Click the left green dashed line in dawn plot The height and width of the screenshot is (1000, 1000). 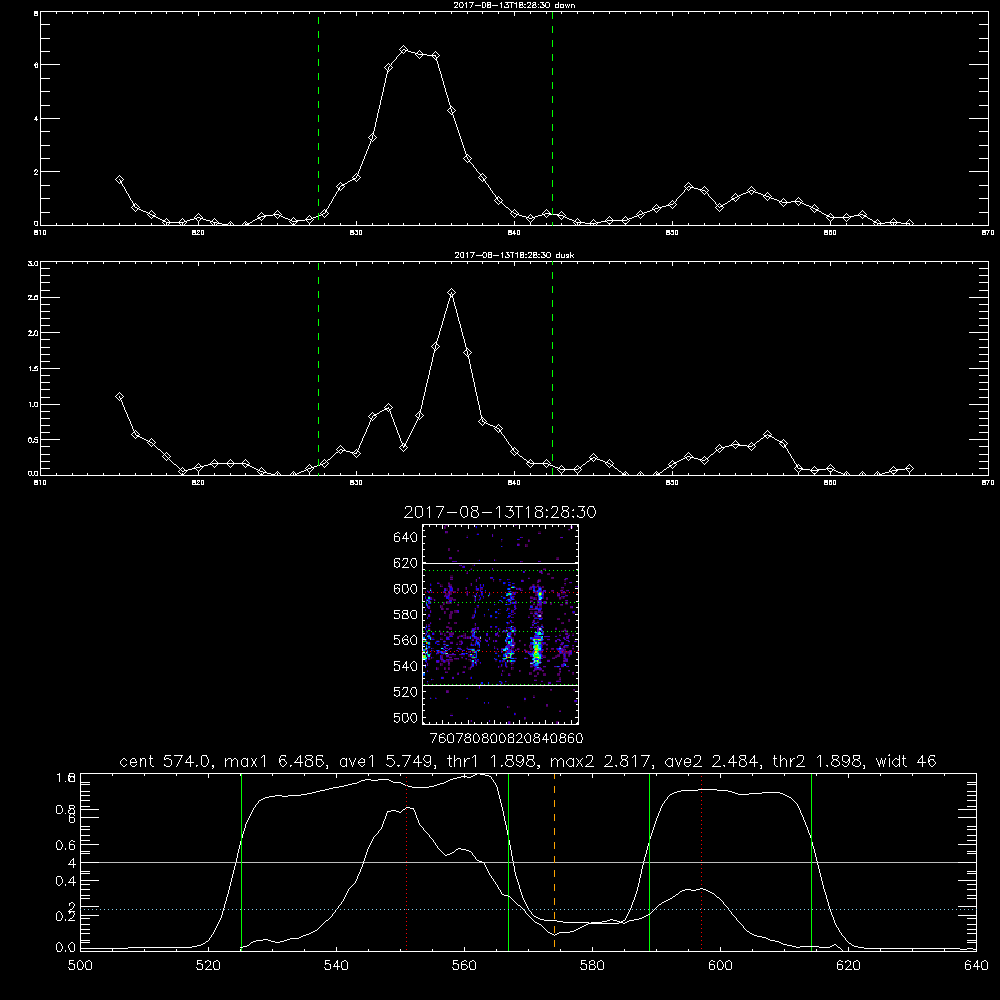318,118
